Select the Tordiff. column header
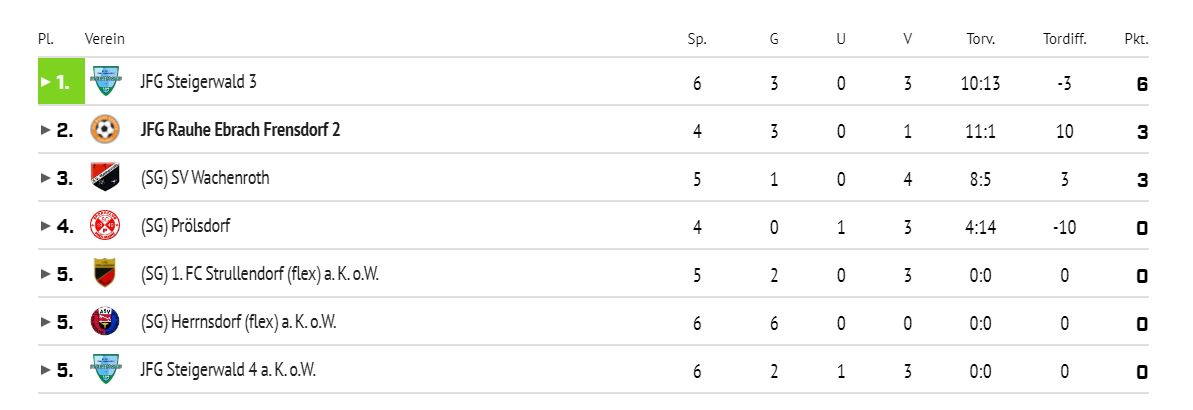Screen dimensions: 1193x410 point(1064,40)
